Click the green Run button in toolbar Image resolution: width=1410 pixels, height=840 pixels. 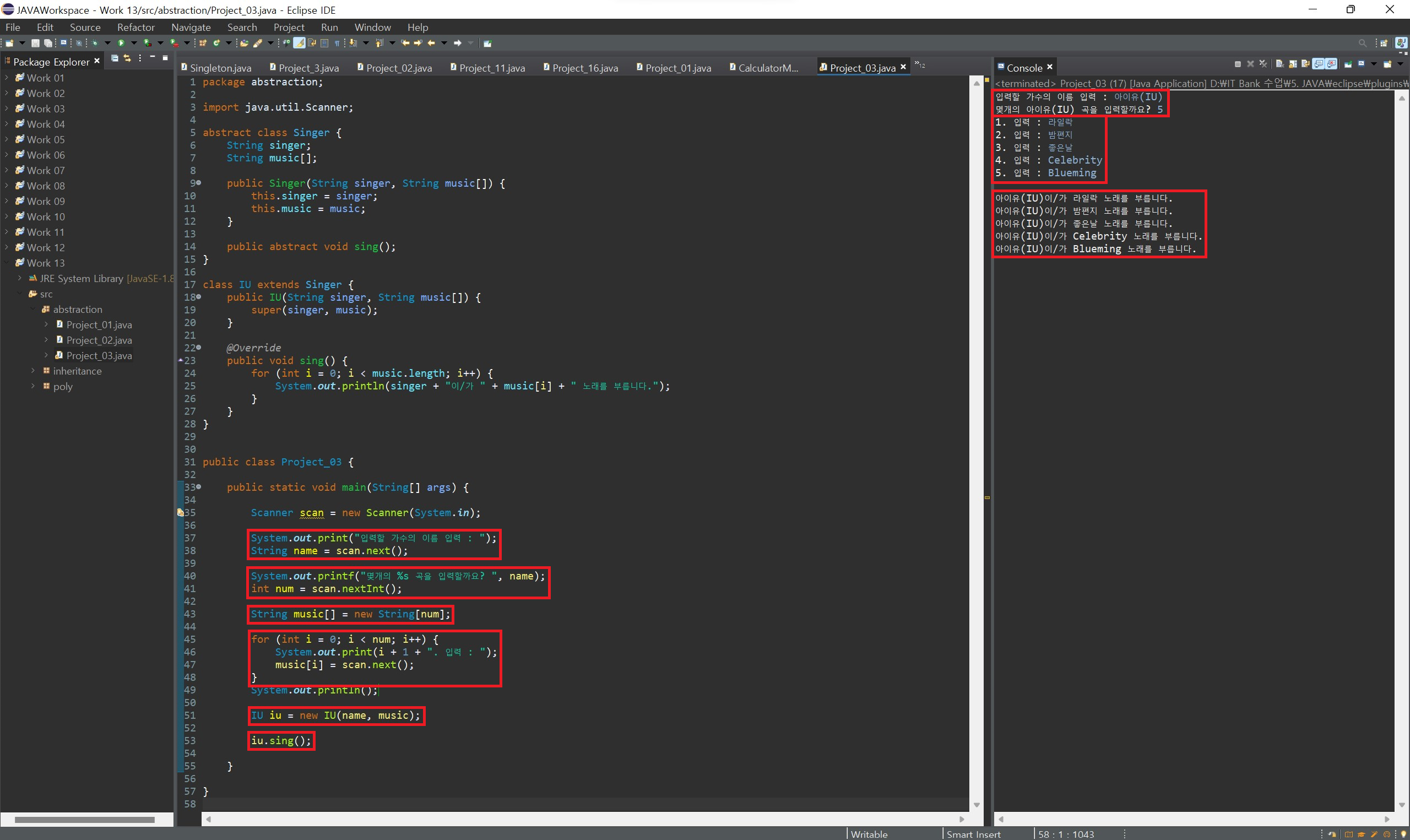(x=121, y=43)
